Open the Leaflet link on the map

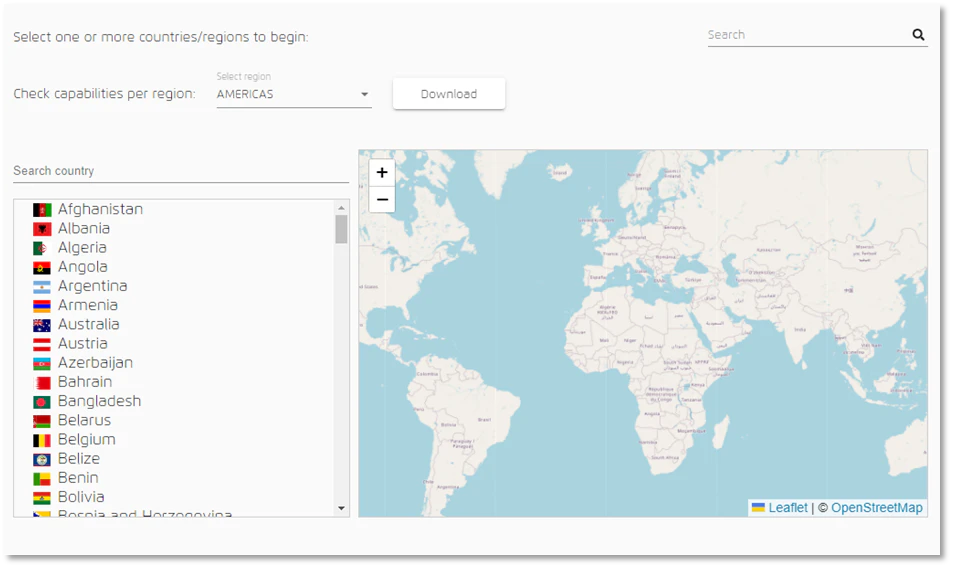(788, 508)
